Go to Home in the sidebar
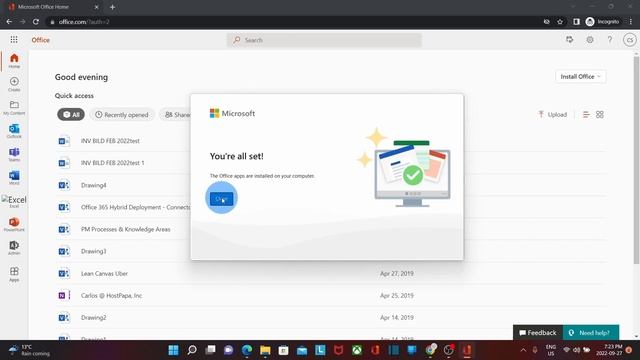 tap(14, 60)
